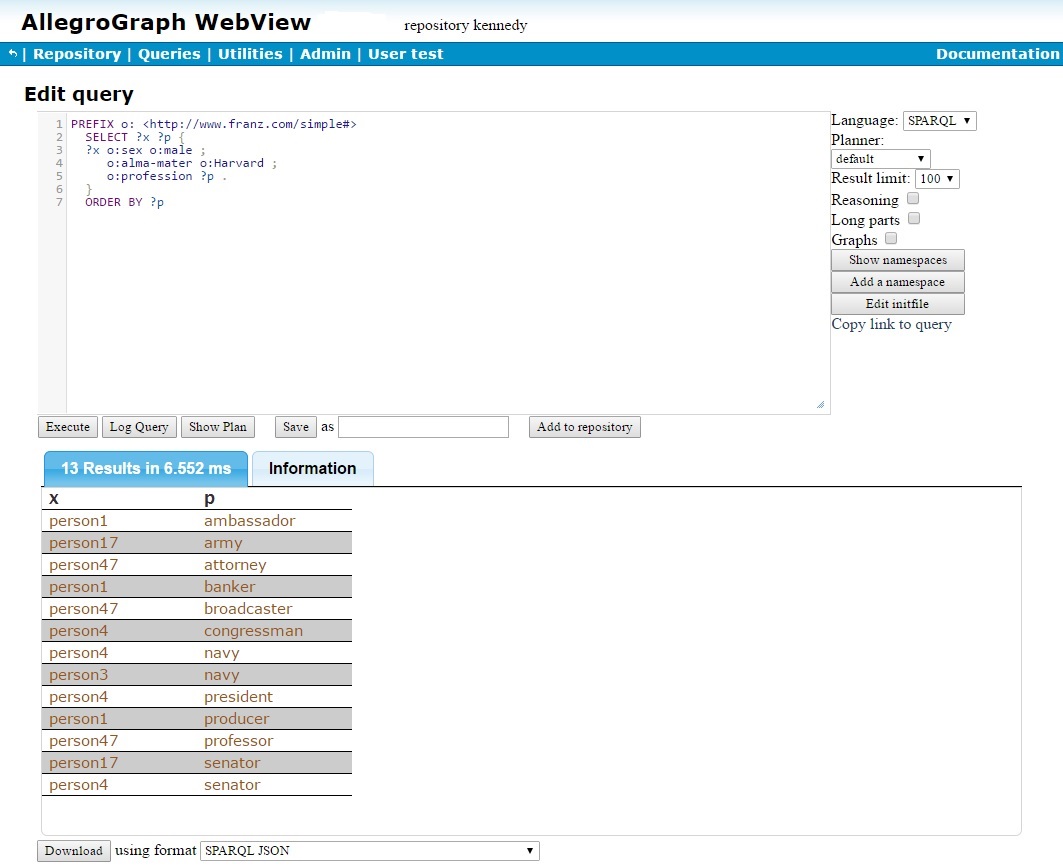
Task: Click the query editor resize handle
Action: [x=821, y=405]
